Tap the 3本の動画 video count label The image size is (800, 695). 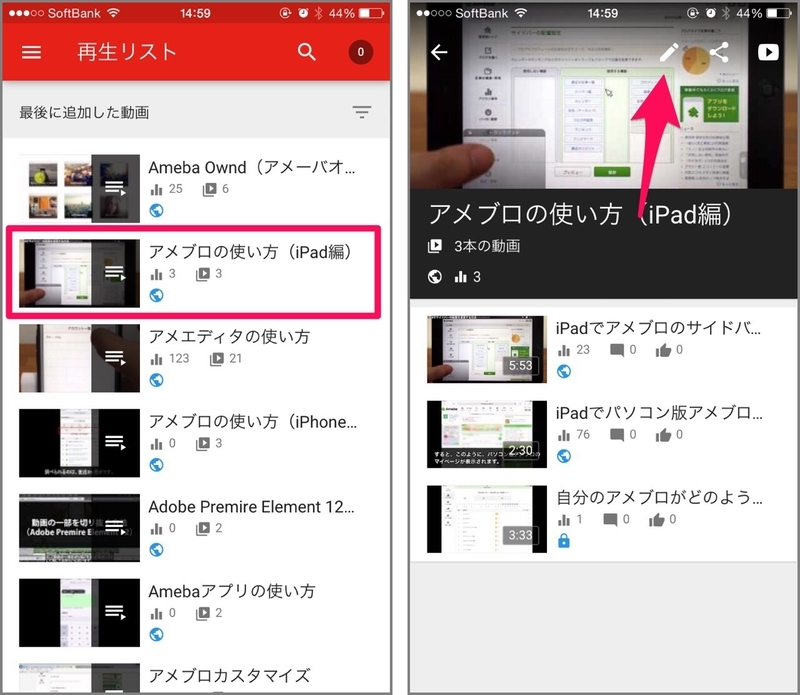[x=487, y=246]
